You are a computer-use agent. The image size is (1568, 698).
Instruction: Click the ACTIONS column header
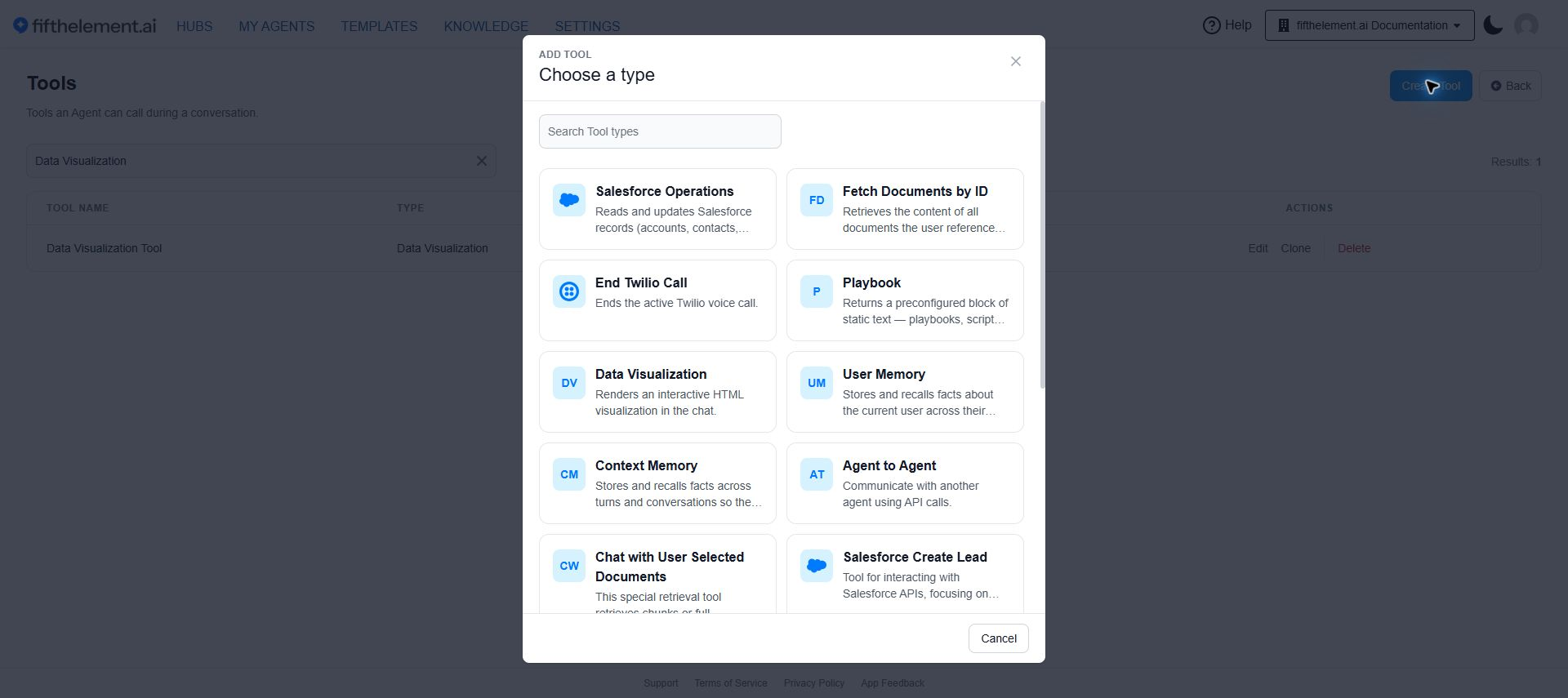(x=1309, y=208)
